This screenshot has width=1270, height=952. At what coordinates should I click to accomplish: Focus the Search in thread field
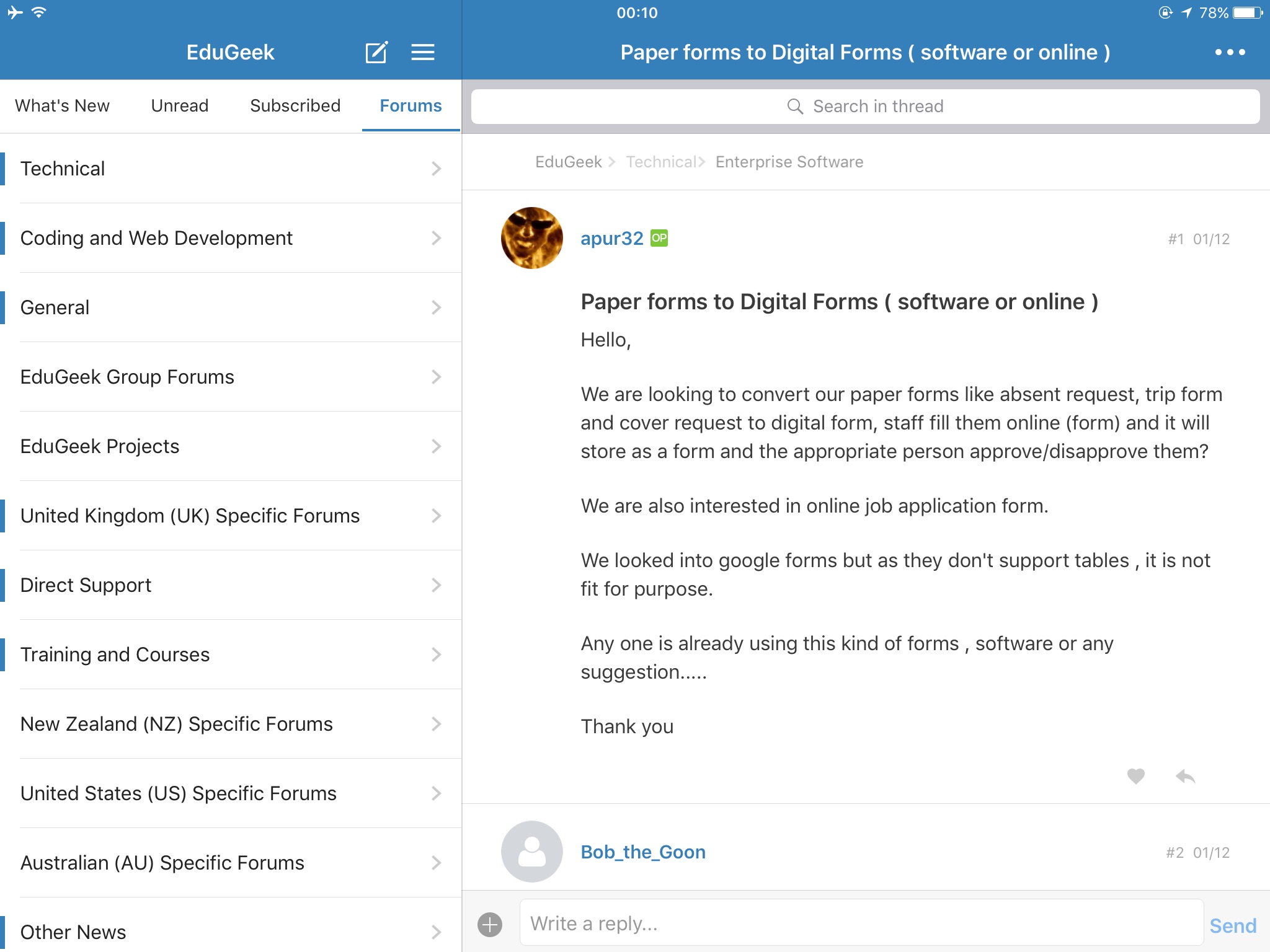click(865, 107)
